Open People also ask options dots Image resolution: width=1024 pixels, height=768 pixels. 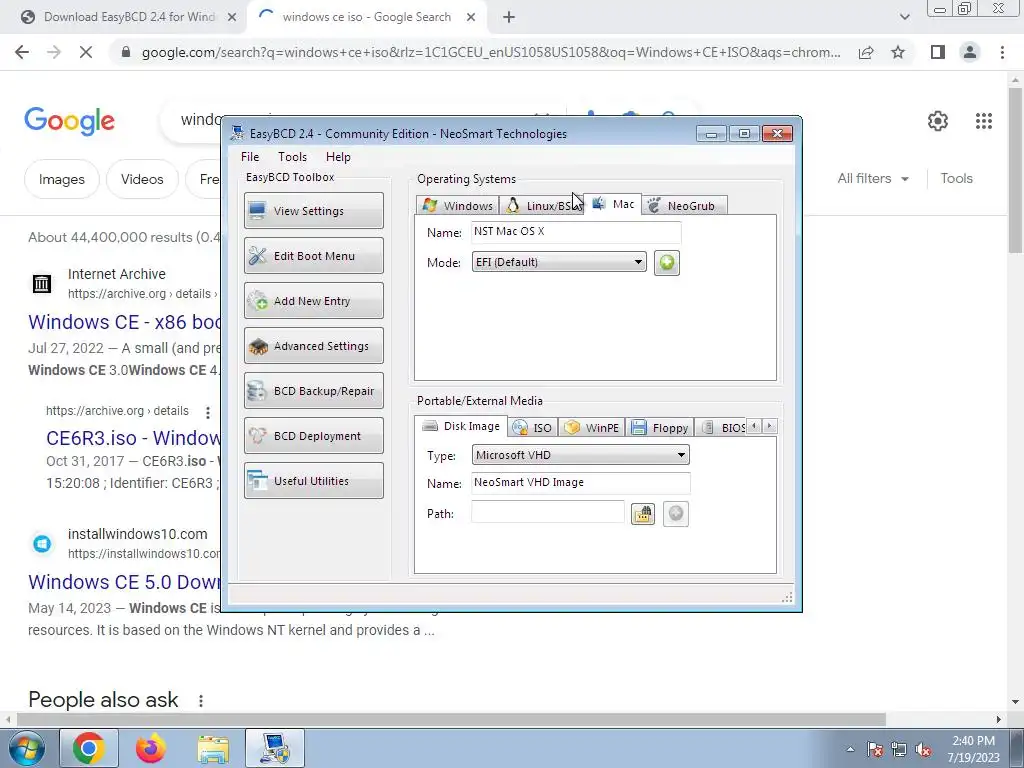pos(200,701)
